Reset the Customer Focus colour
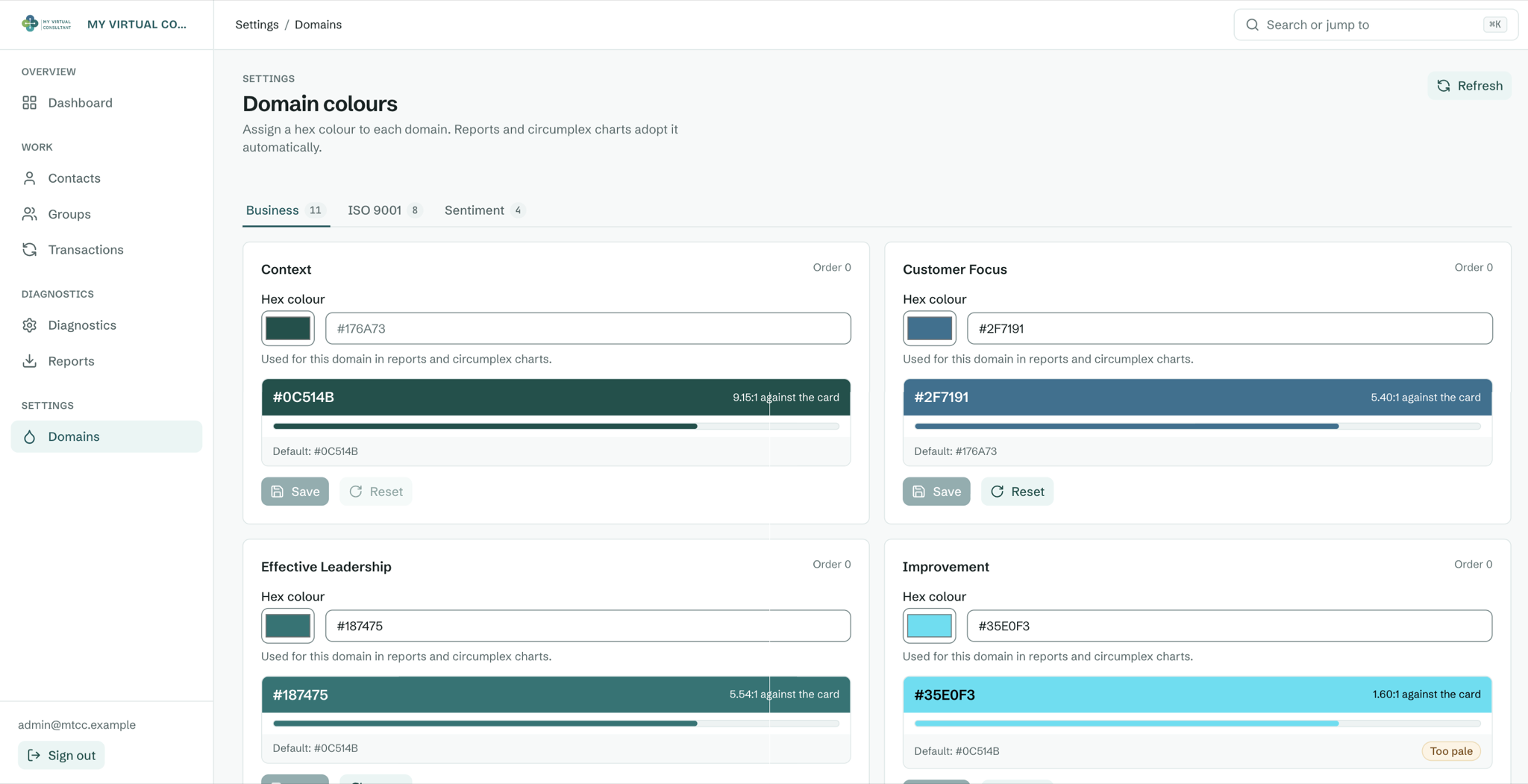Screen dimensions: 1528x784 point(1017,492)
